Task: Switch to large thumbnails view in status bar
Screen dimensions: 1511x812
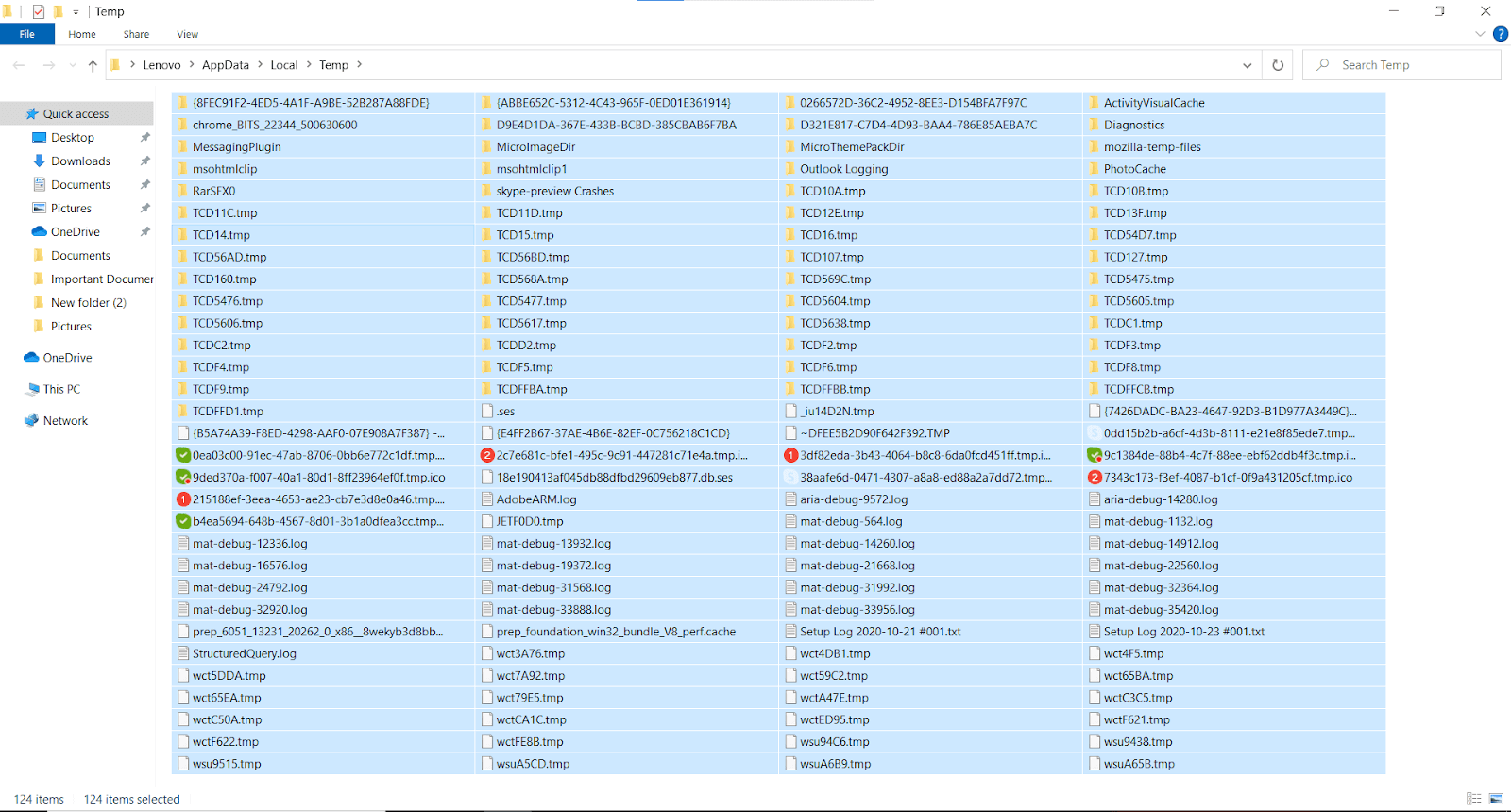Action: click(1496, 799)
